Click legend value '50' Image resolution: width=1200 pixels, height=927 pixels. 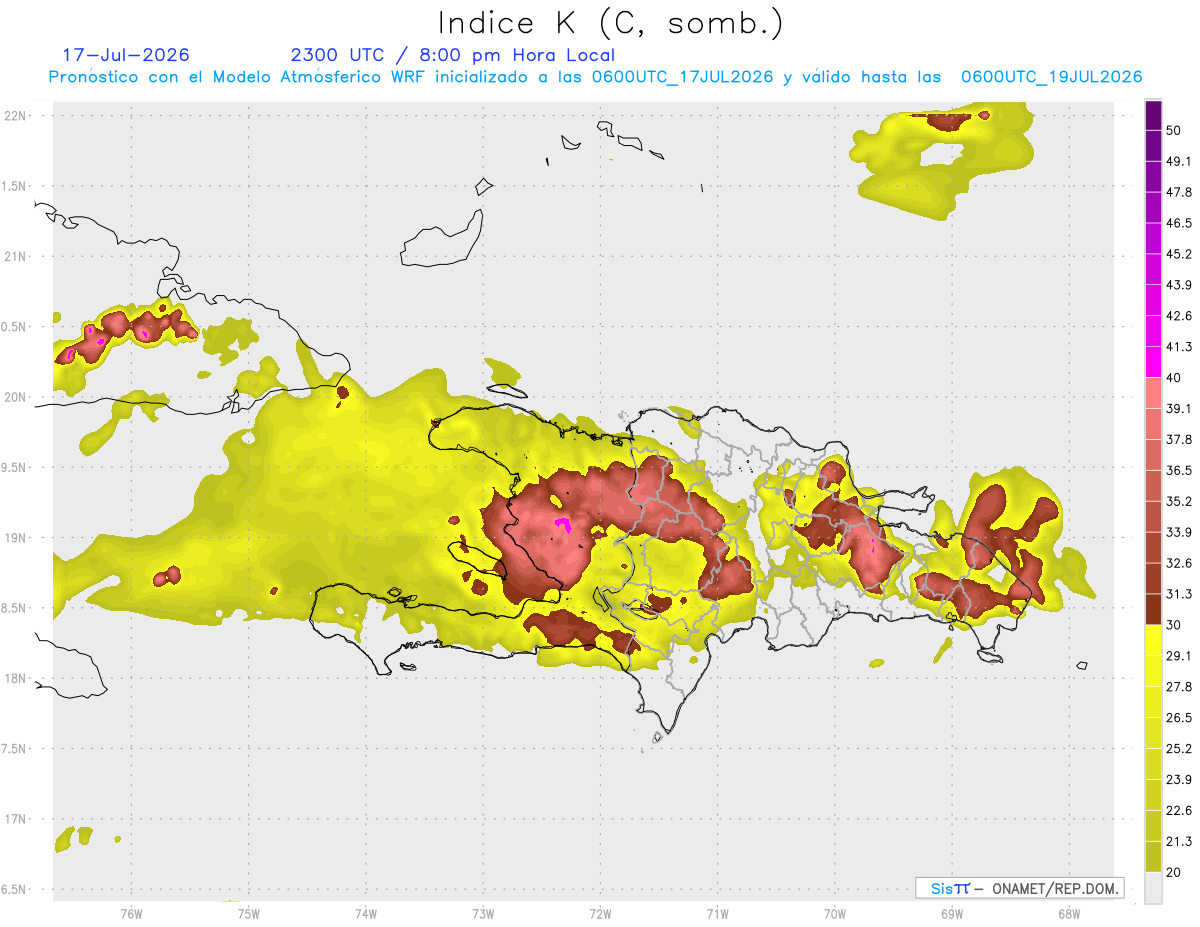point(1175,131)
